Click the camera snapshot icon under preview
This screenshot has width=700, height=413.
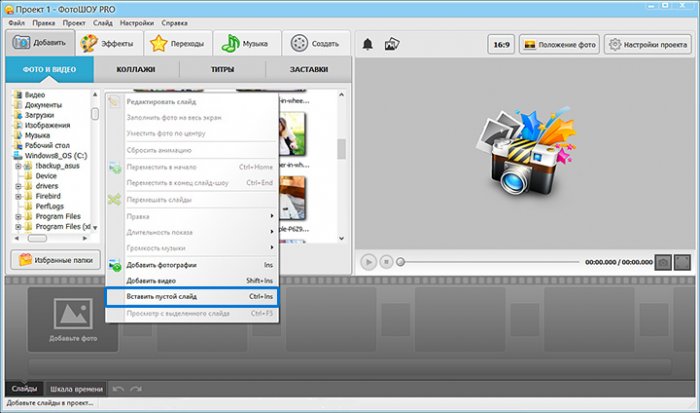click(662, 261)
